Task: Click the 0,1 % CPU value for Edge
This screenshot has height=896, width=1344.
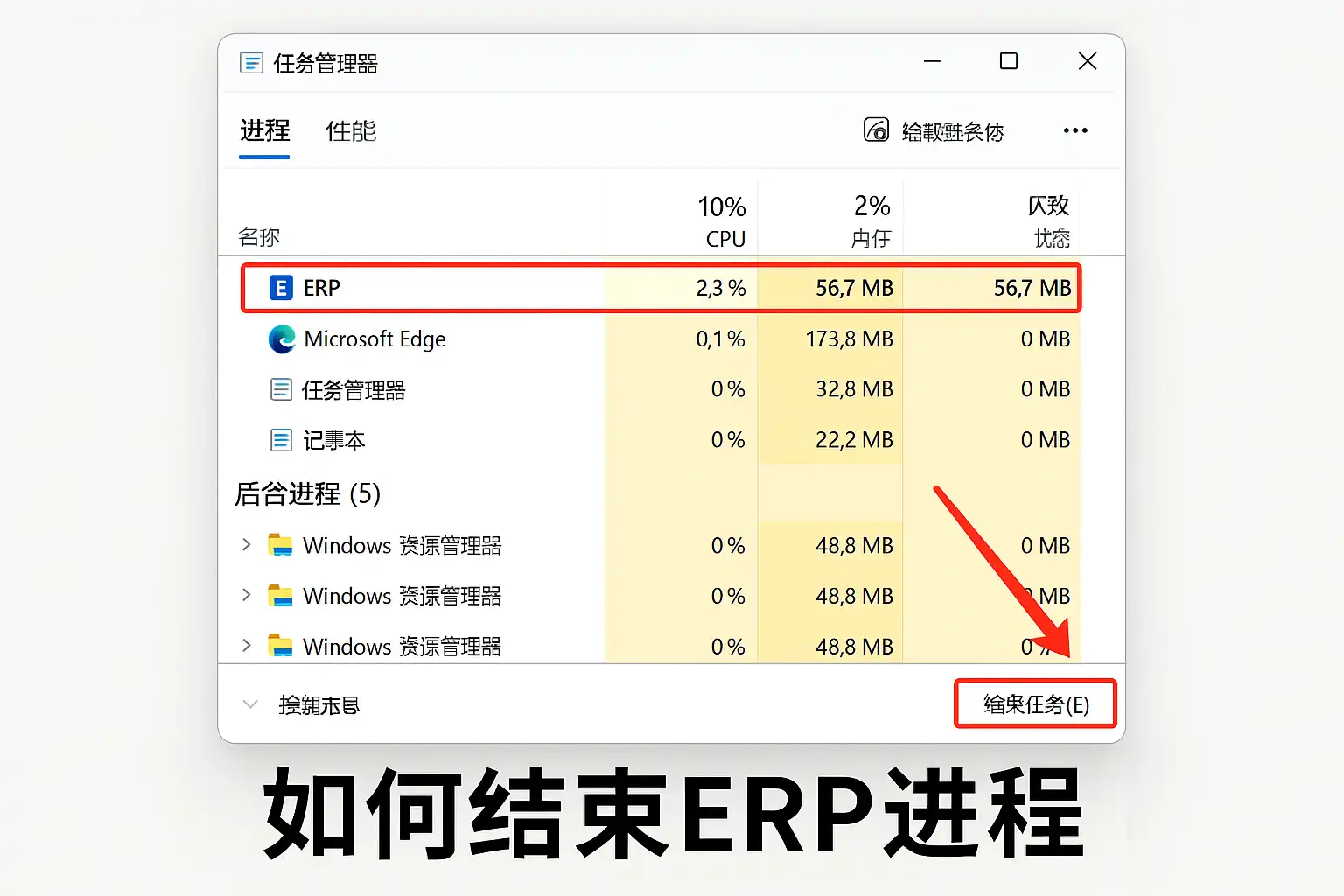Action: tap(720, 339)
